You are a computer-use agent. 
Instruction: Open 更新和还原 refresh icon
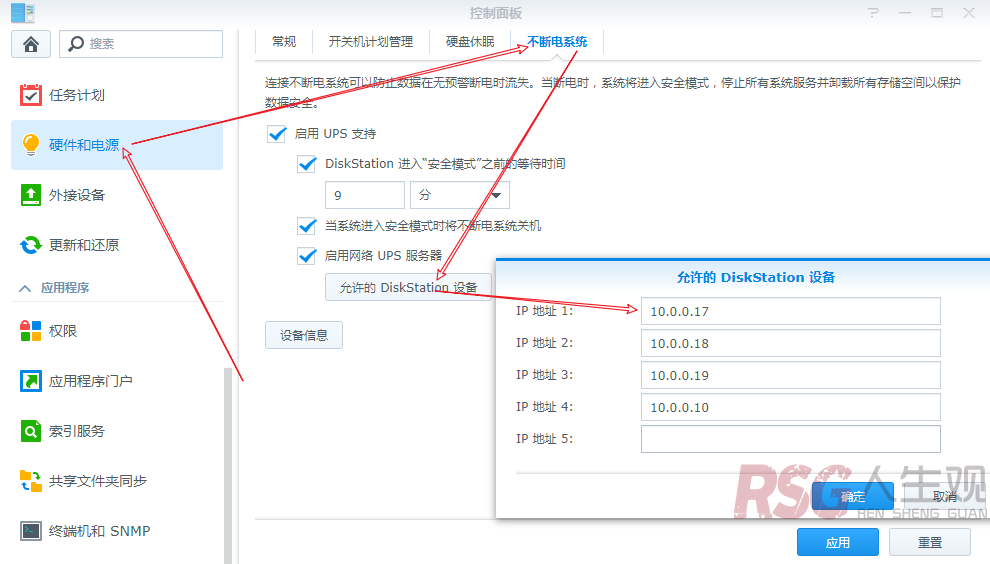pos(30,245)
